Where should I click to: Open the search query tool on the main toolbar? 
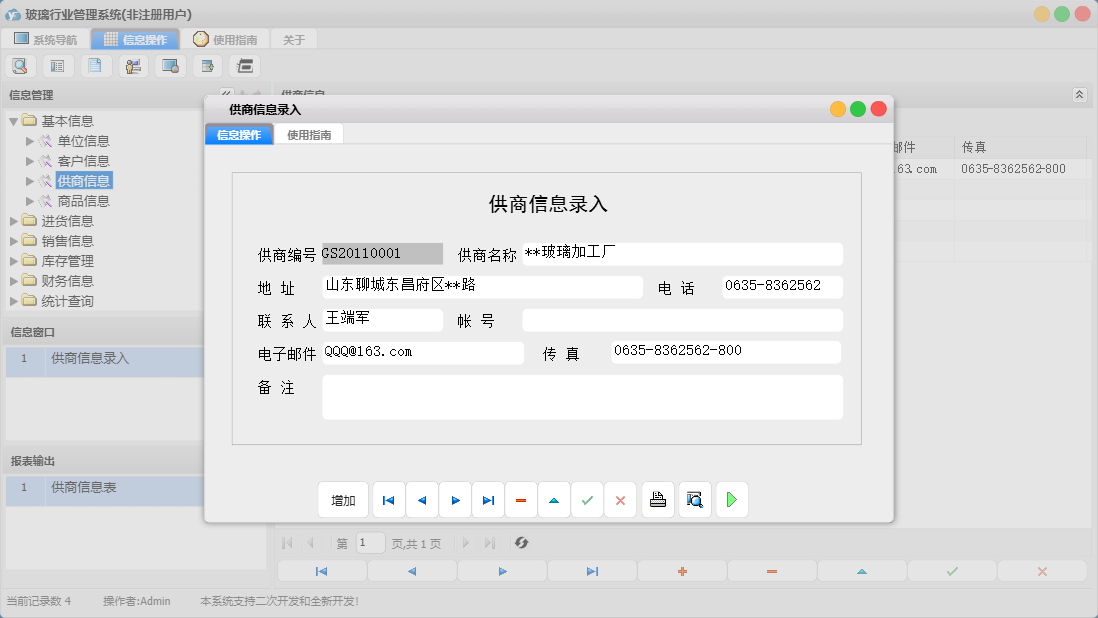[20, 65]
